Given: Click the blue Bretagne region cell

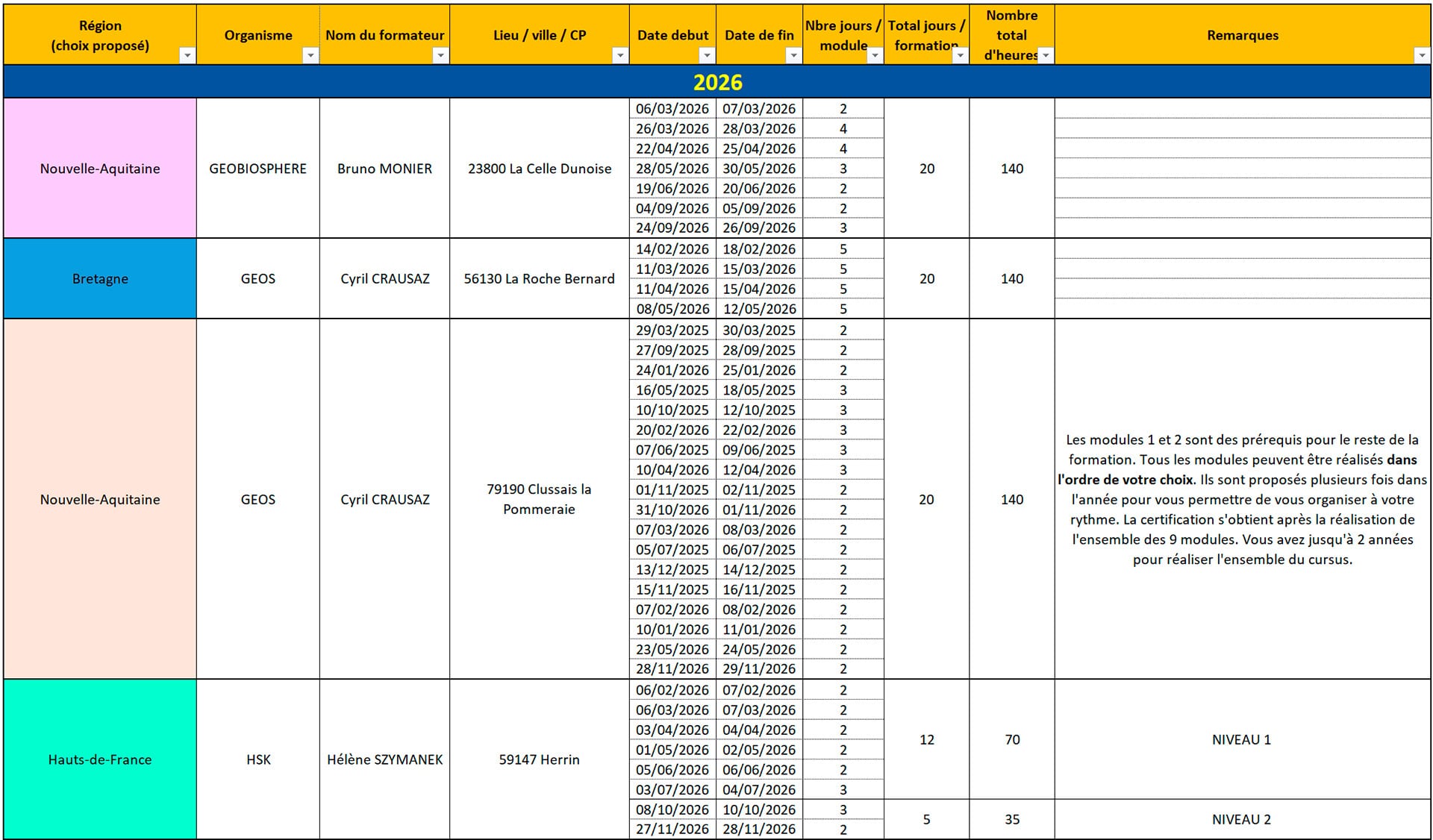Looking at the screenshot, I should coord(100,279).
